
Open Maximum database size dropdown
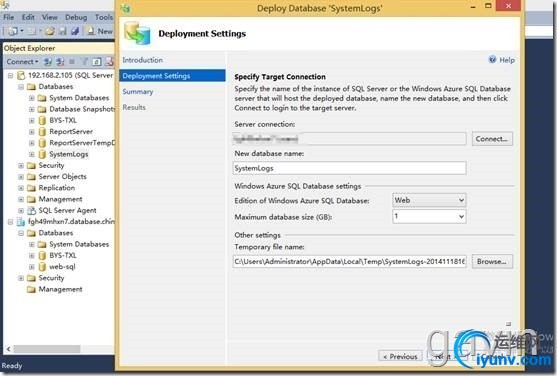(x=429, y=216)
